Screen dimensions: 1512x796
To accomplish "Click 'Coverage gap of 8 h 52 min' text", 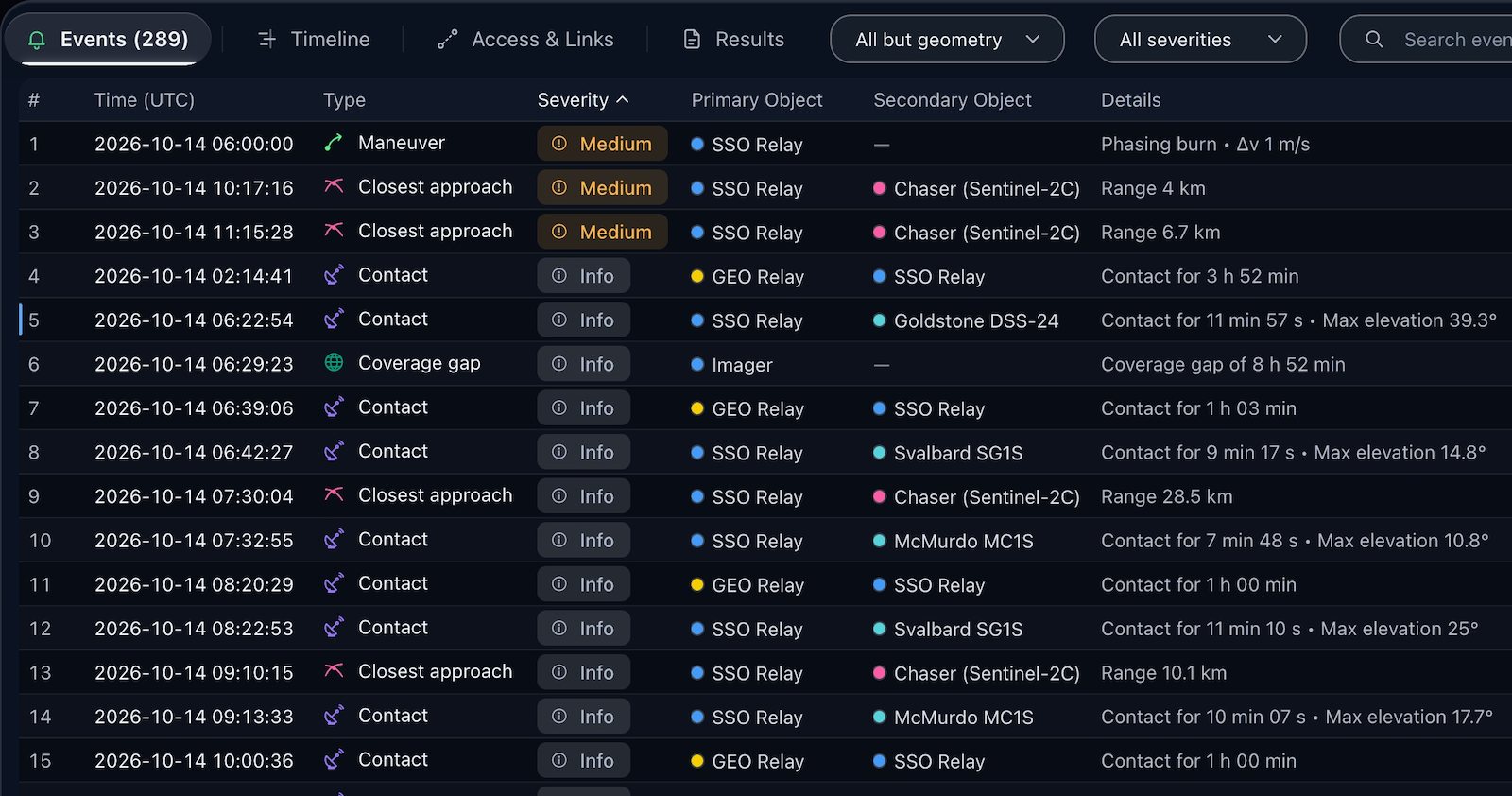I will (x=1223, y=364).
